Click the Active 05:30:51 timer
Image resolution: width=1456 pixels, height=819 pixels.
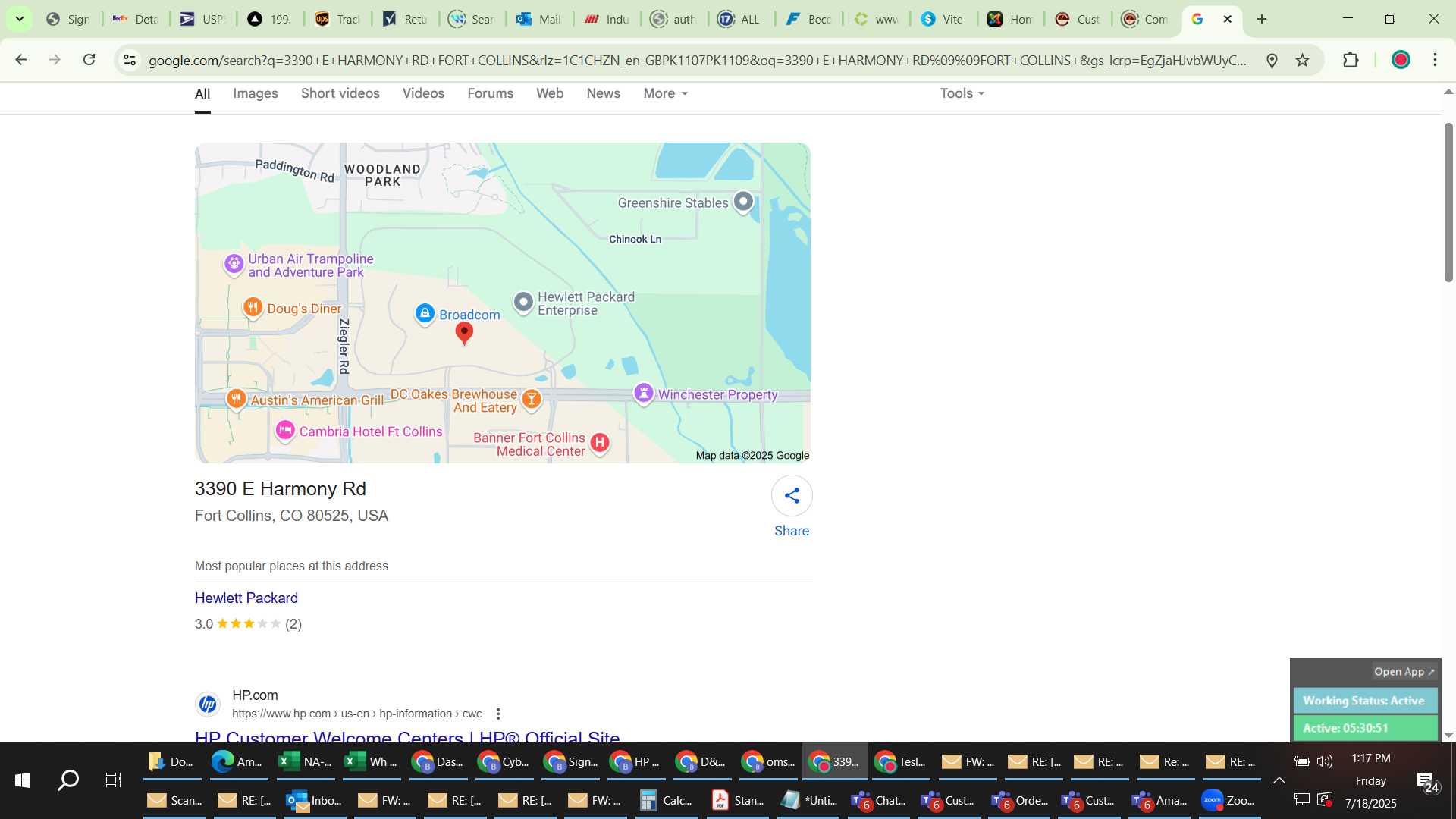tap(1365, 728)
